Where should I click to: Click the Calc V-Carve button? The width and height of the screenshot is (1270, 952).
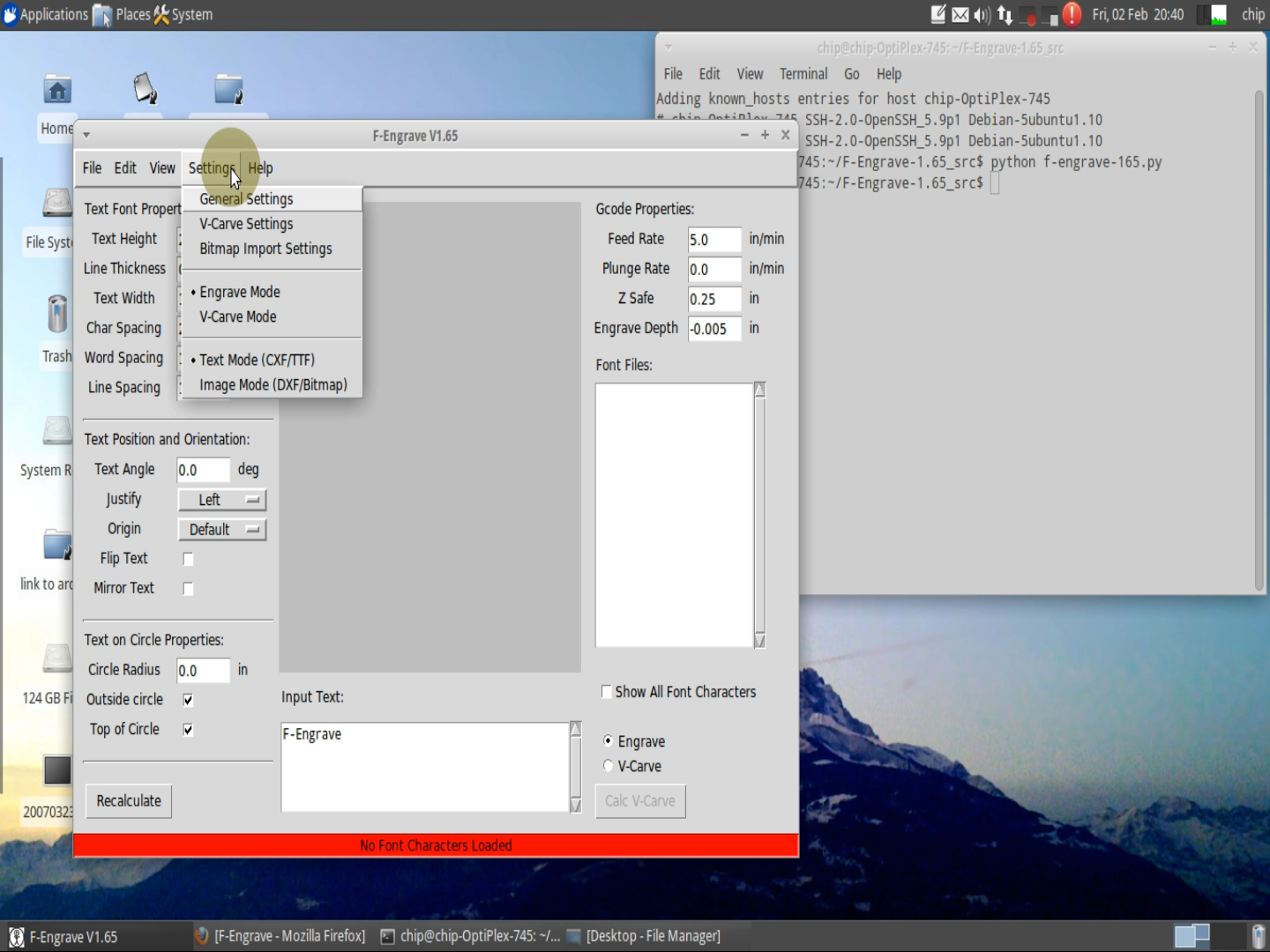640,800
